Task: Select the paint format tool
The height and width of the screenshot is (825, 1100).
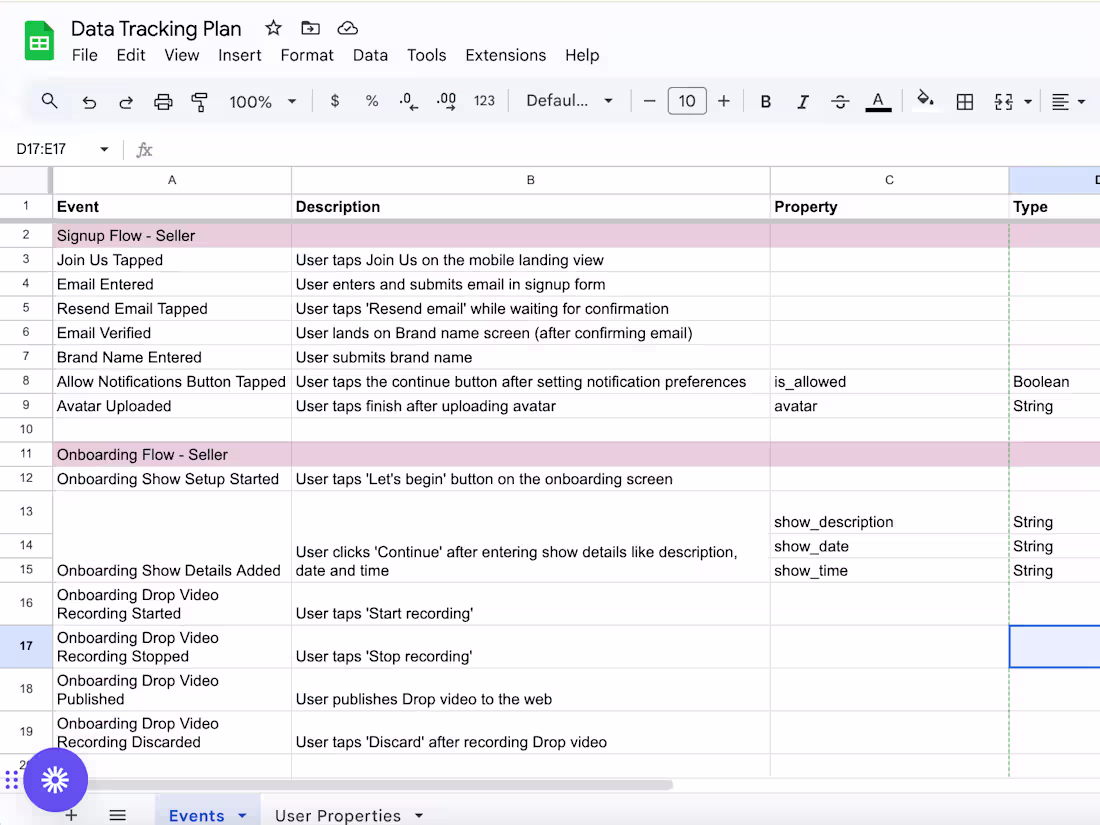Action: 199,101
